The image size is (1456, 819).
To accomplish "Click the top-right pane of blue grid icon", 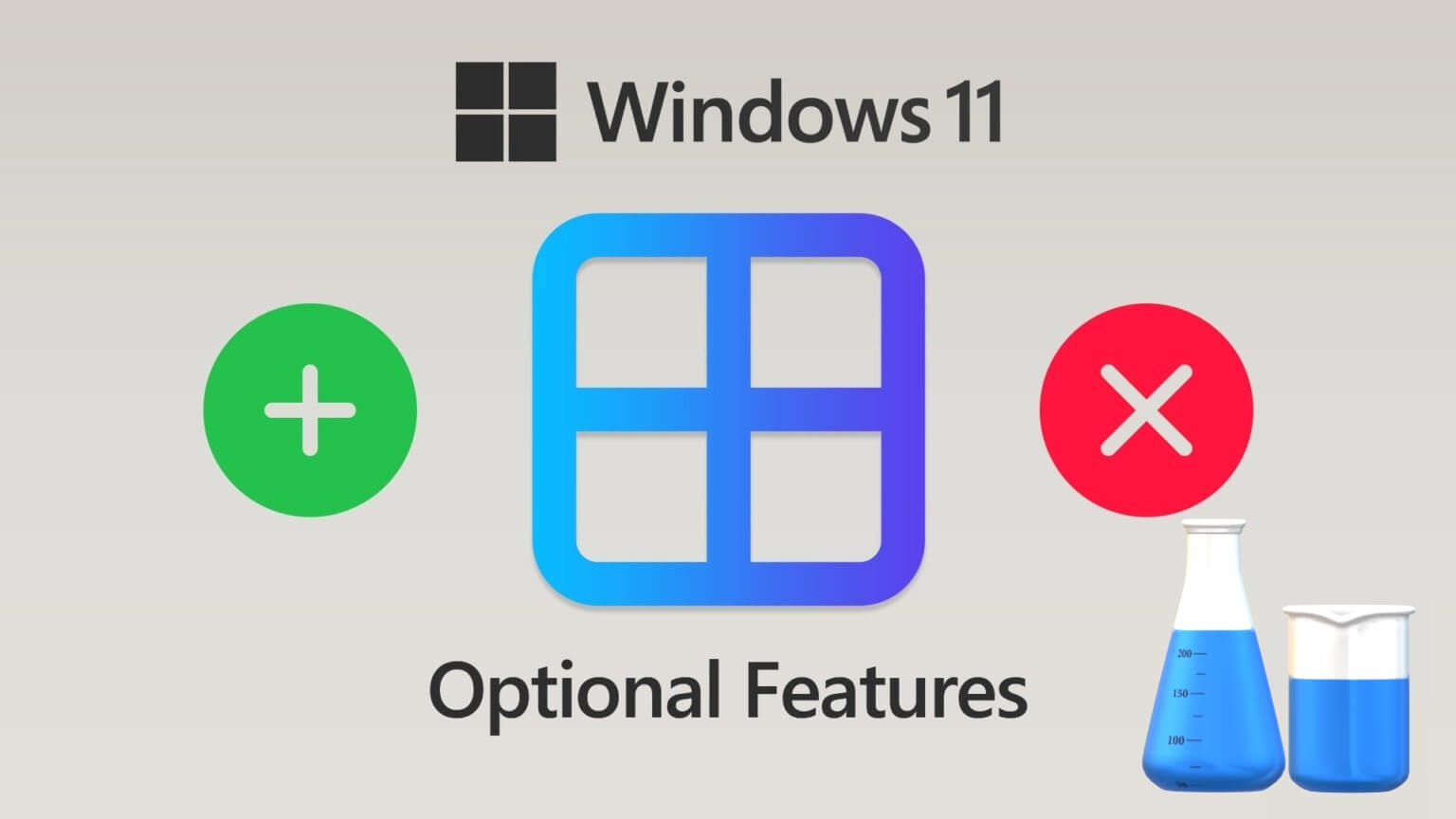I will coord(816,322).
